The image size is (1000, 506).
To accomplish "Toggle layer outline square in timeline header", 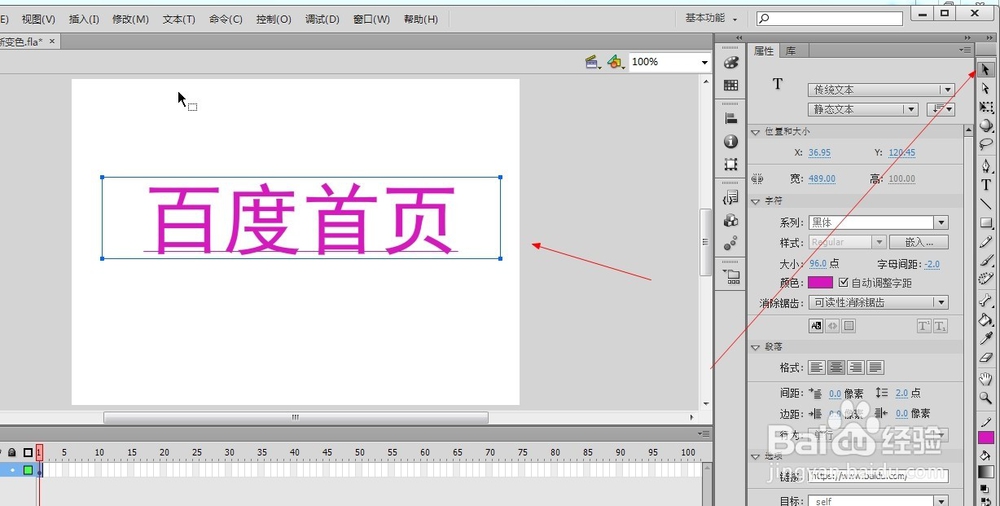I will [x=28, y=452].
